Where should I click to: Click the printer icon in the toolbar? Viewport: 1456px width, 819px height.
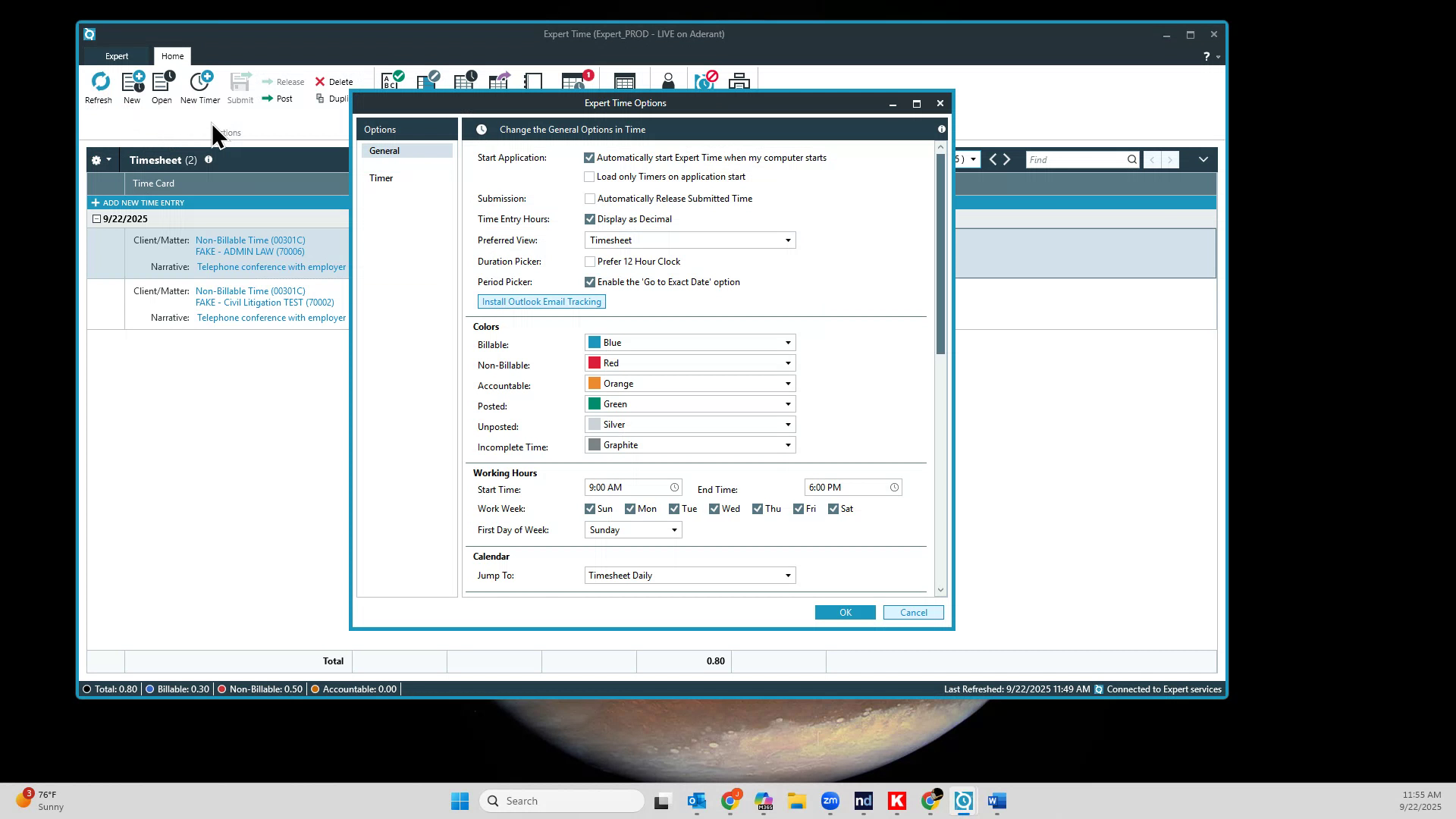coord(738,81)
